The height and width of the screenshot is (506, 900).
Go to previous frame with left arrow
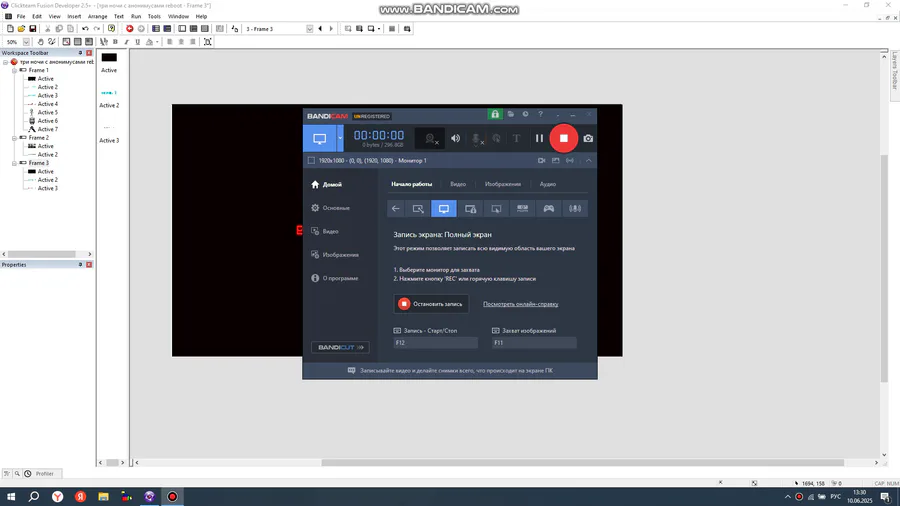[x=320, y=29]
